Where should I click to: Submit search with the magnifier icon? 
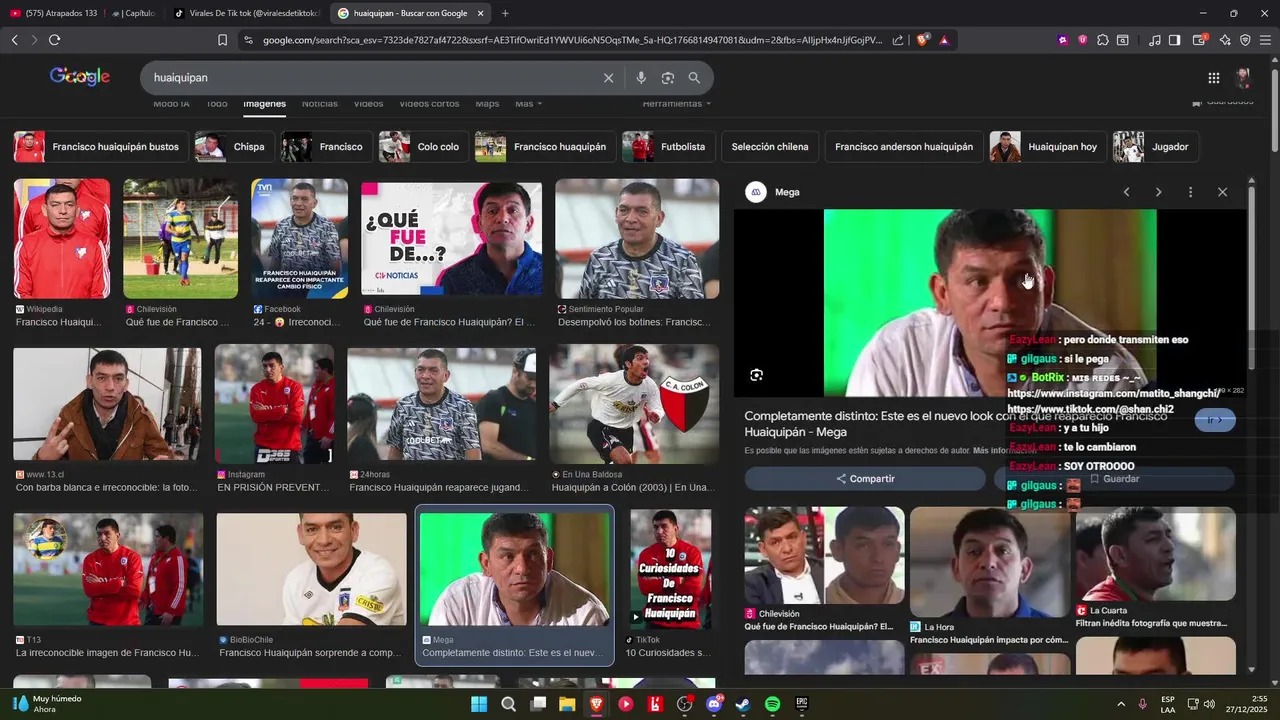tap(694, 78)
